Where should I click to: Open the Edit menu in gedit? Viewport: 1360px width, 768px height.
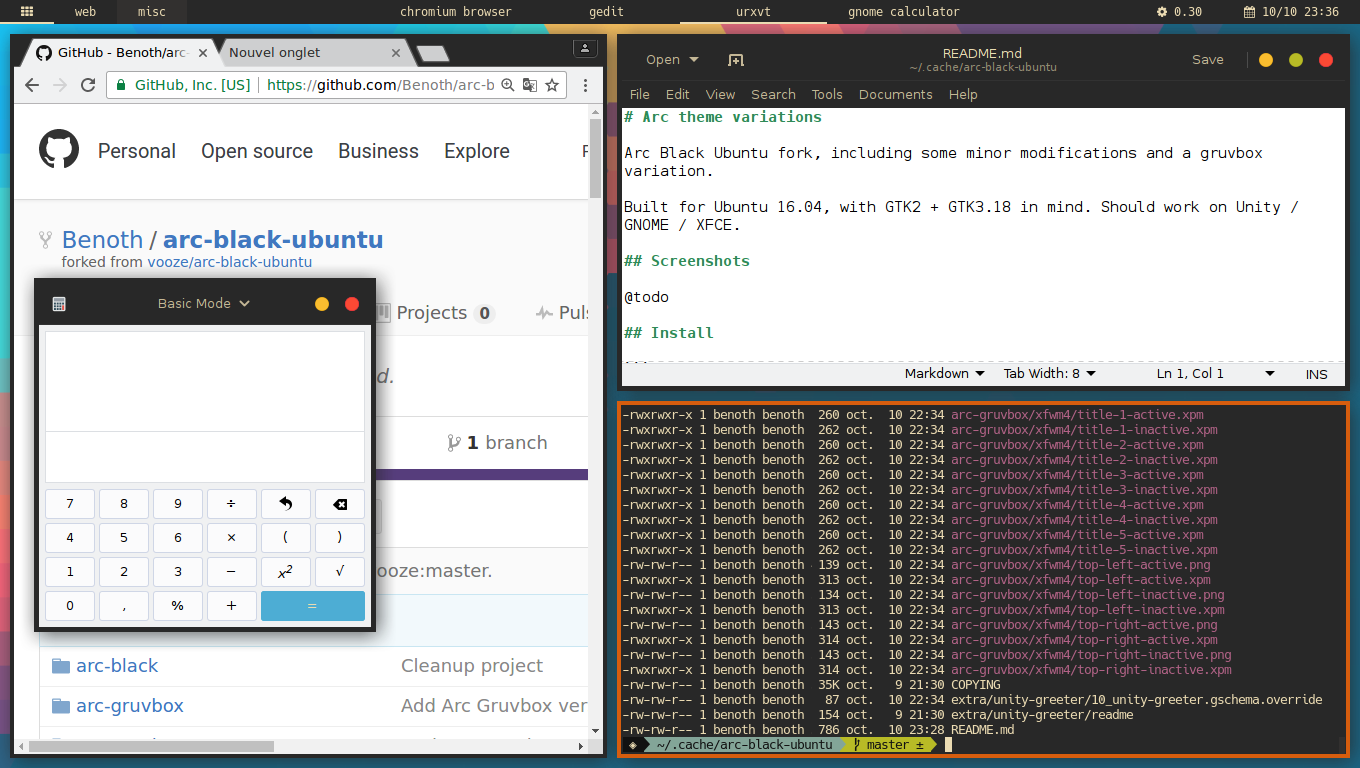[678, 94]
